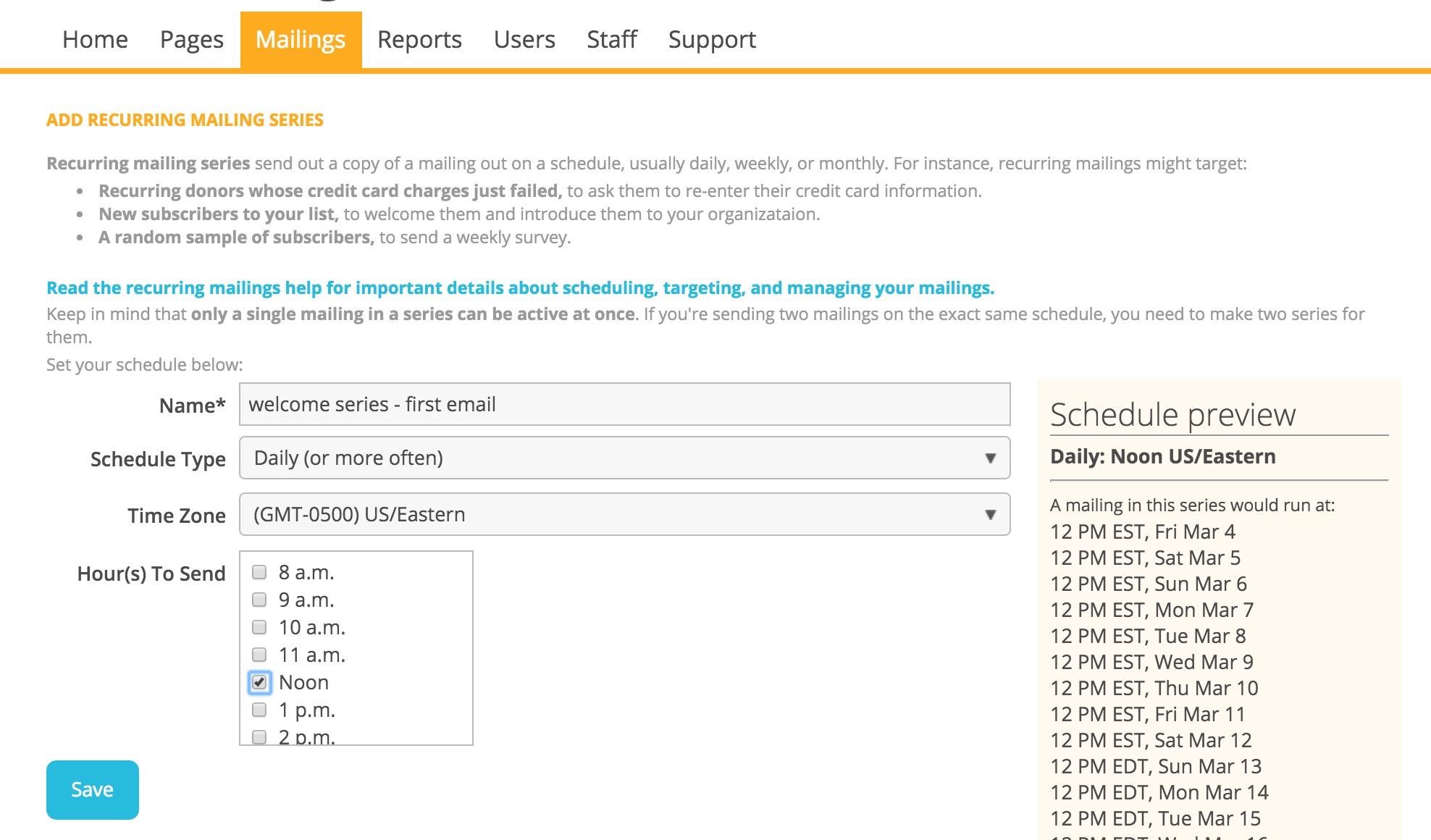The height and width of the screenshot is (840, 1431).
Task: Click the Name input field
Action: tap(624, 404)
